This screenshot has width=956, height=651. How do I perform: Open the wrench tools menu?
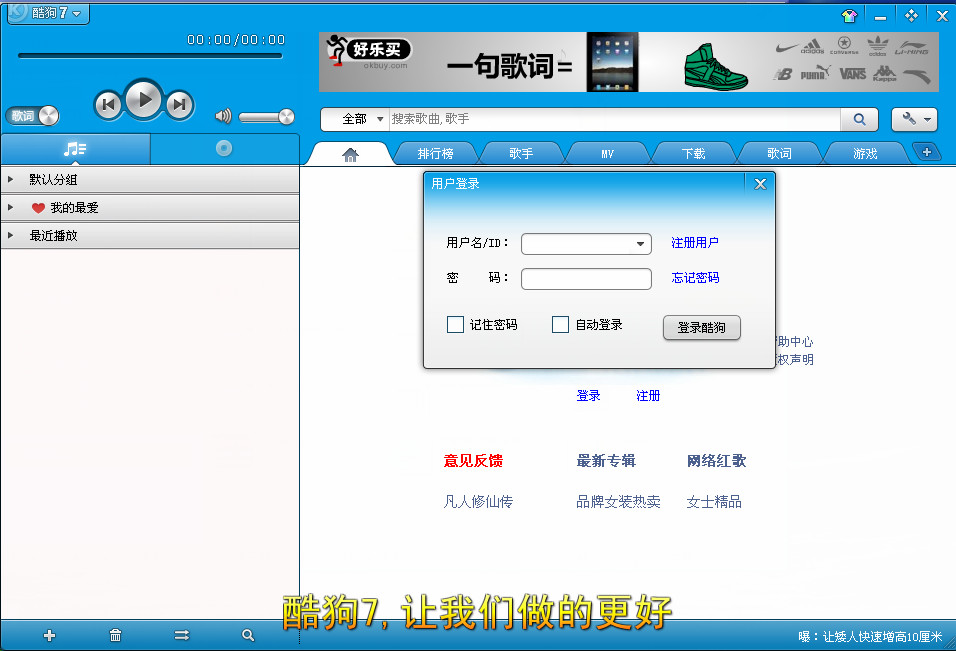point(914,119)
